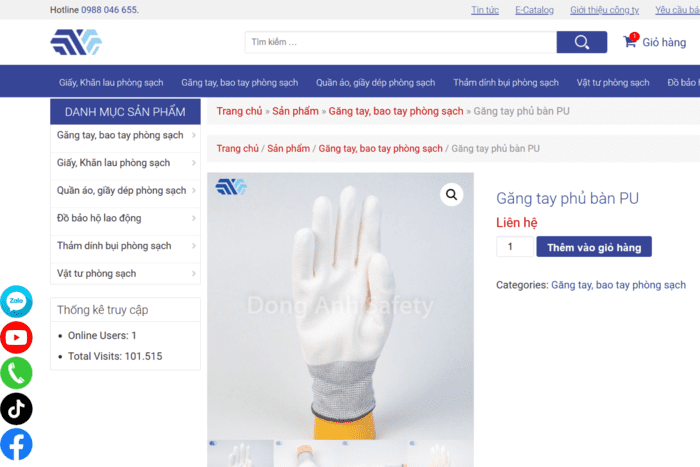Screen dimensions: 700x467
Task: Click Thêm vào giỏ hàng button
Action: click(x=594, y=247)
